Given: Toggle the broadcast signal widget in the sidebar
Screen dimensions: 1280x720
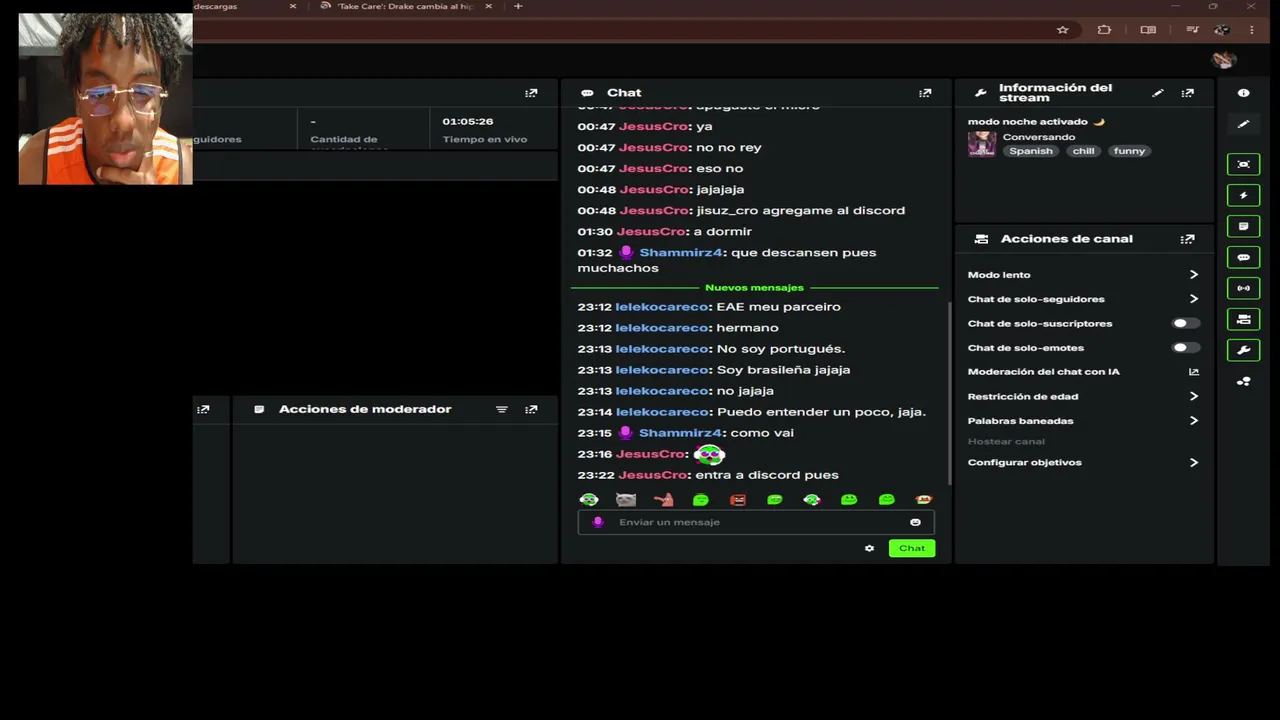Looking at the screenshot, I should (x=1243, y=288).
